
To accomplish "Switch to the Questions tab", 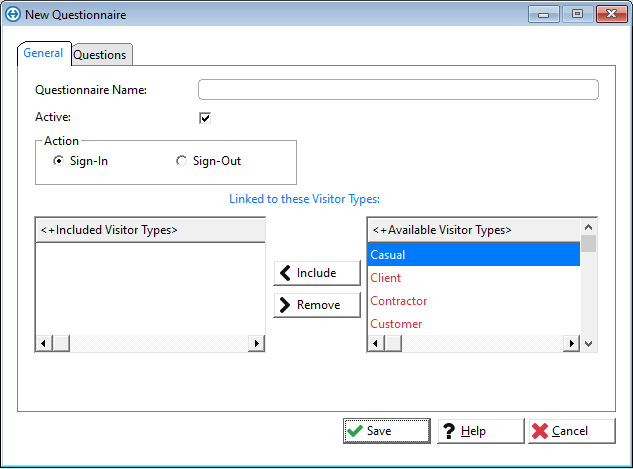I will (100, 55).
